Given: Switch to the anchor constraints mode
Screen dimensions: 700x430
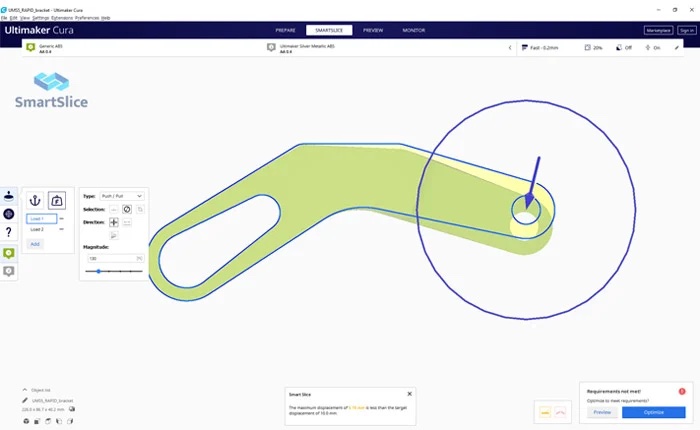Looking at the screenshot, I should coord(35,200).
